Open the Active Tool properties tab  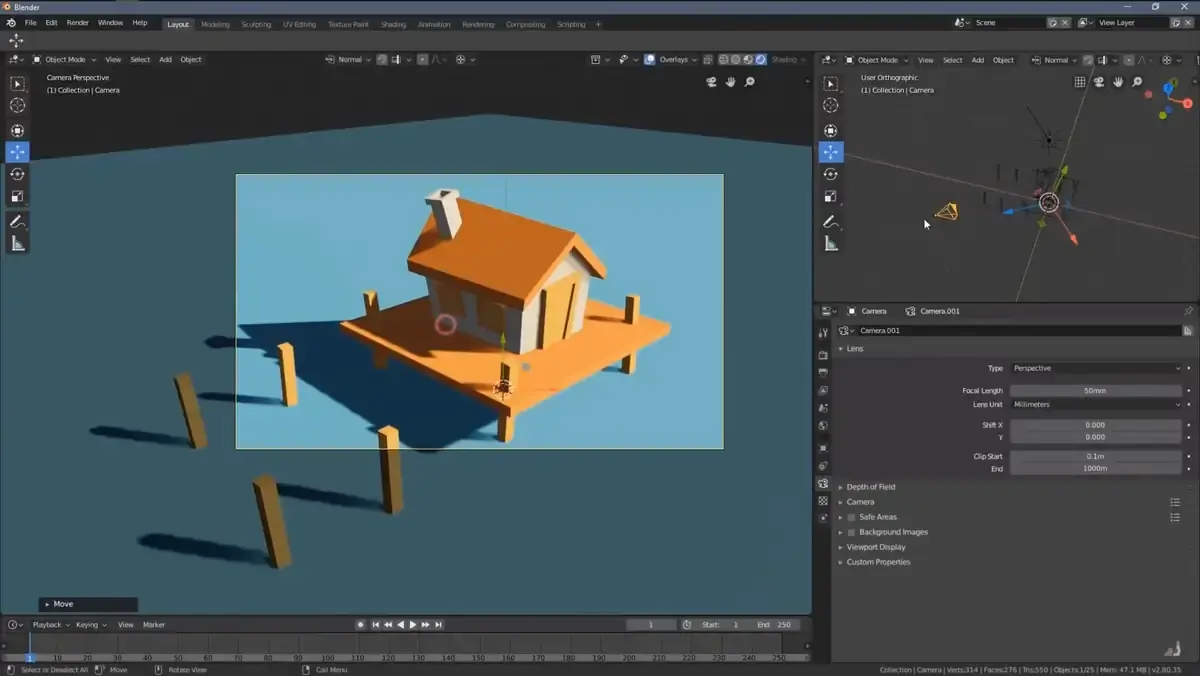[x=823, y=333]
